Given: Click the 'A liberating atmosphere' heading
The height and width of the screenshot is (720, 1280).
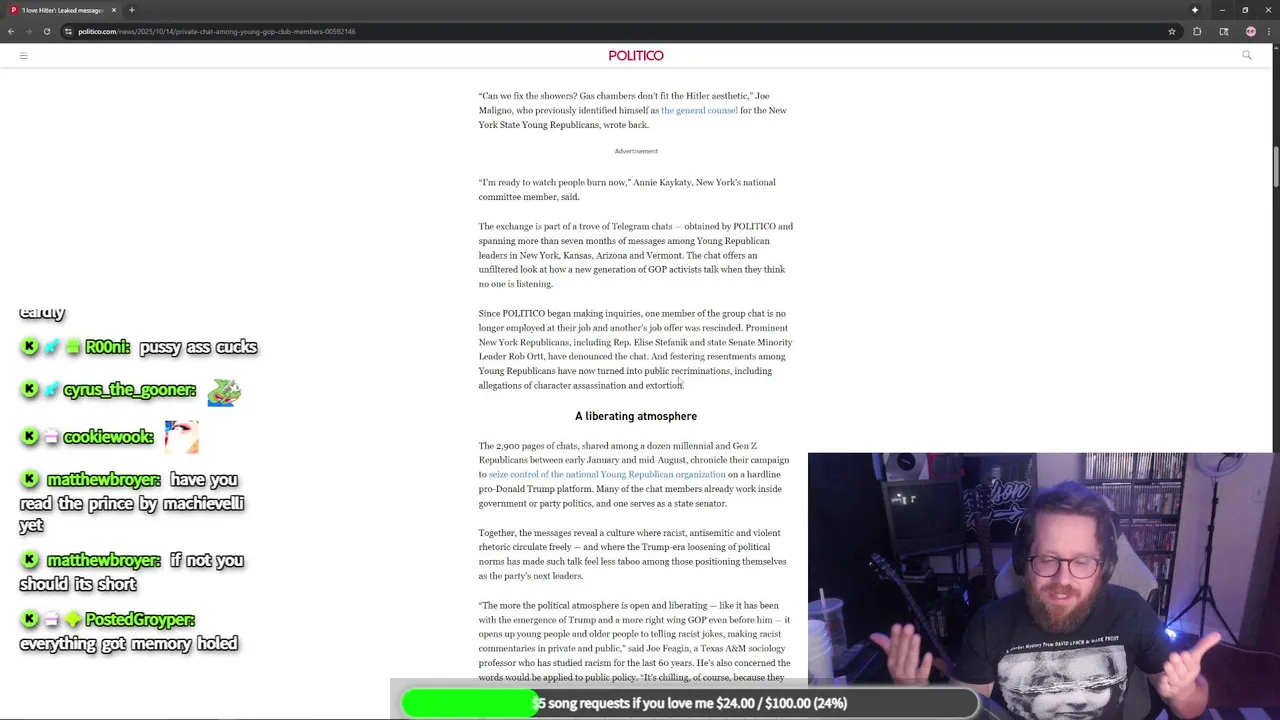Looking at the screenshot, I should pyautogui.click(x=636, y=416).
